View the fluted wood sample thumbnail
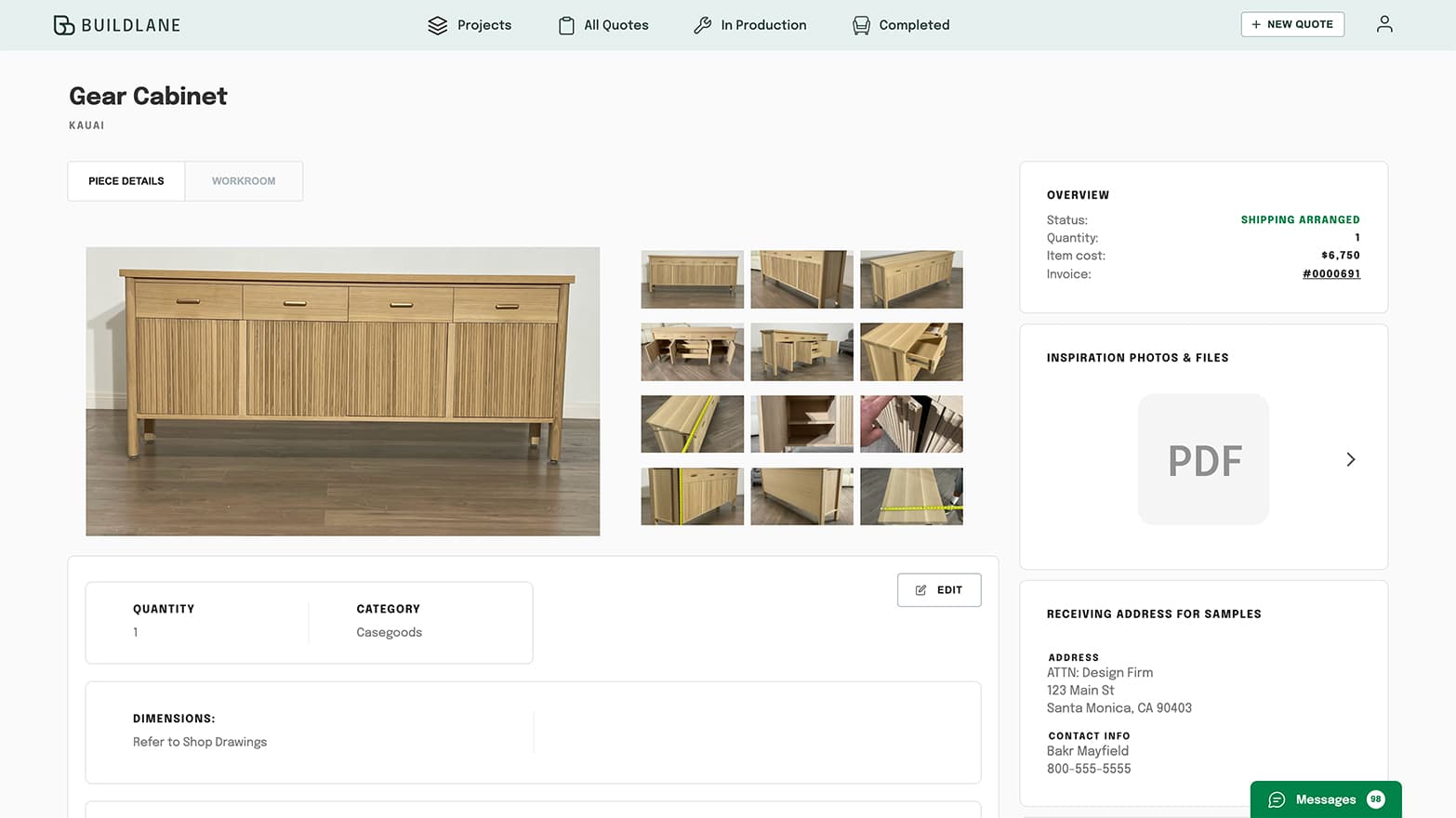The height and width of the screenshot is (818, 1456). pos(910,424)
